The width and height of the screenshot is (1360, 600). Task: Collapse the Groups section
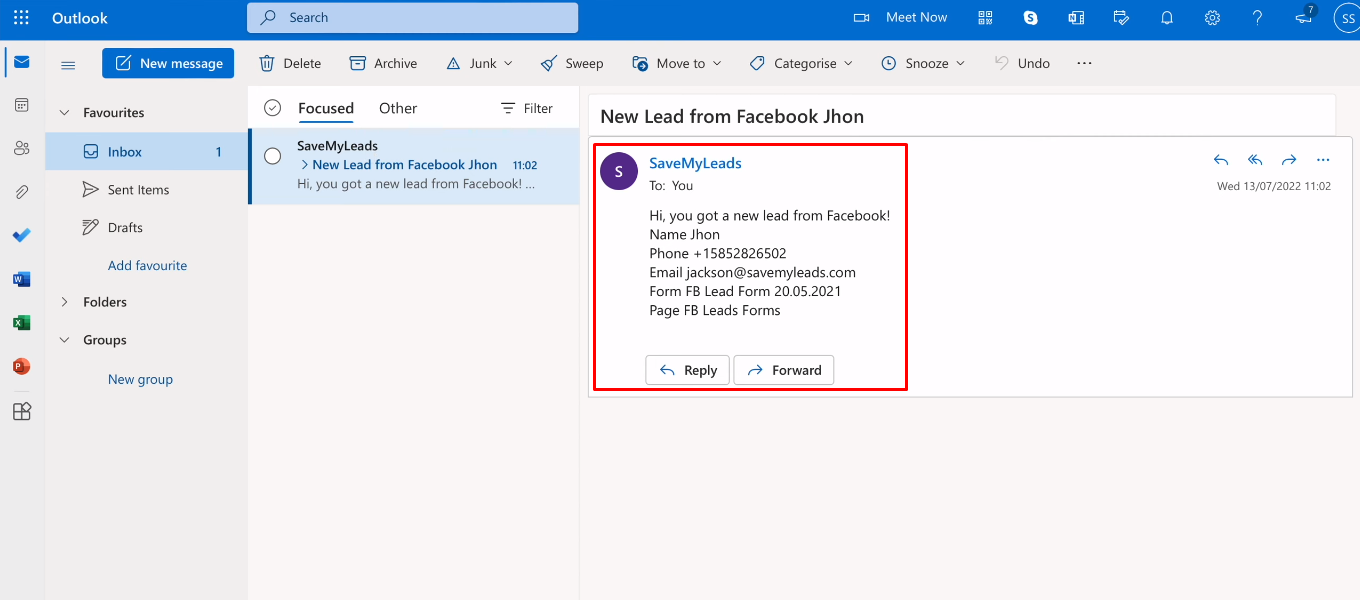pyautogui.click(x=64, y=340)
